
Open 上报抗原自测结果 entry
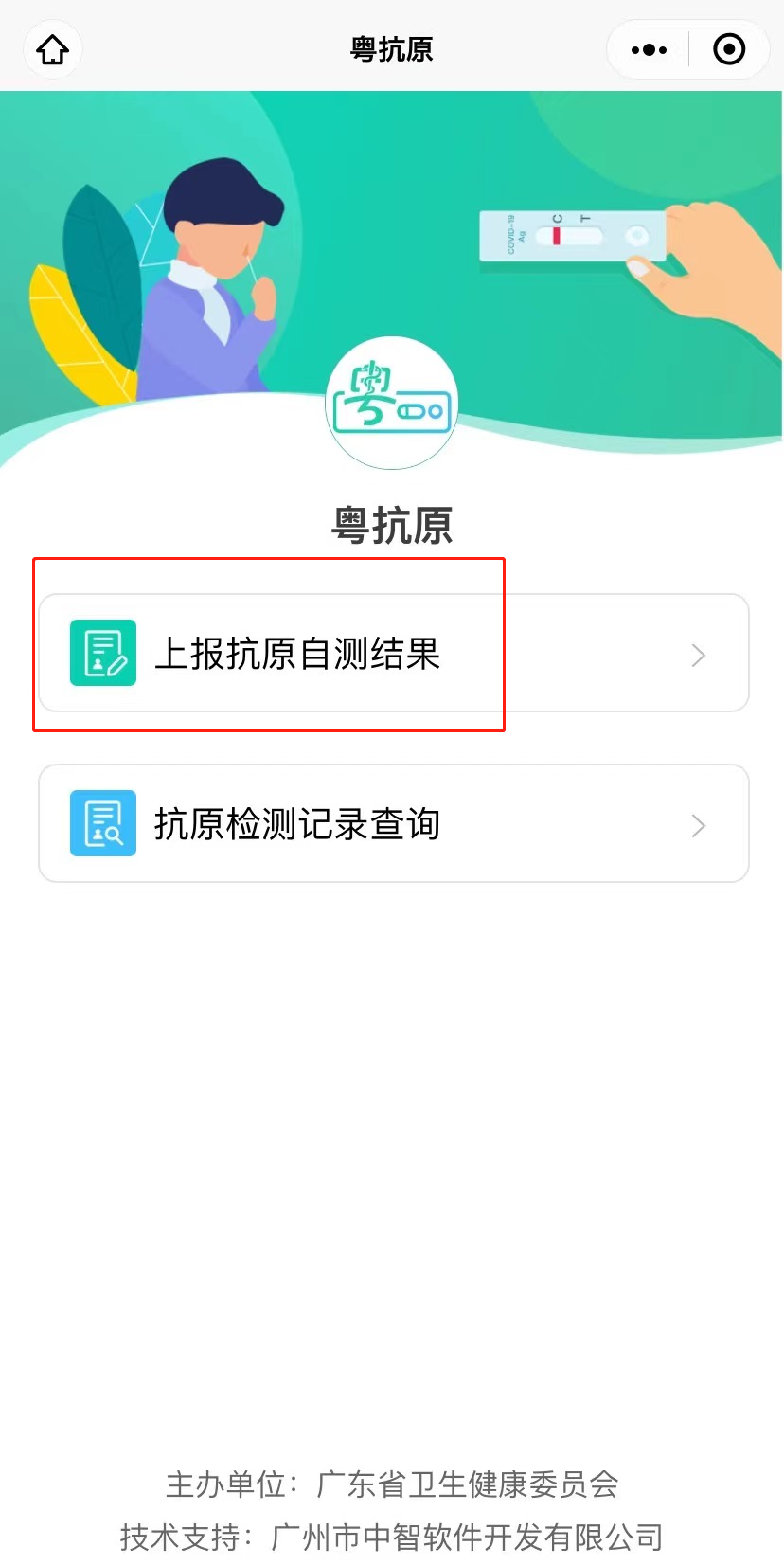click(x=394, y=653)
